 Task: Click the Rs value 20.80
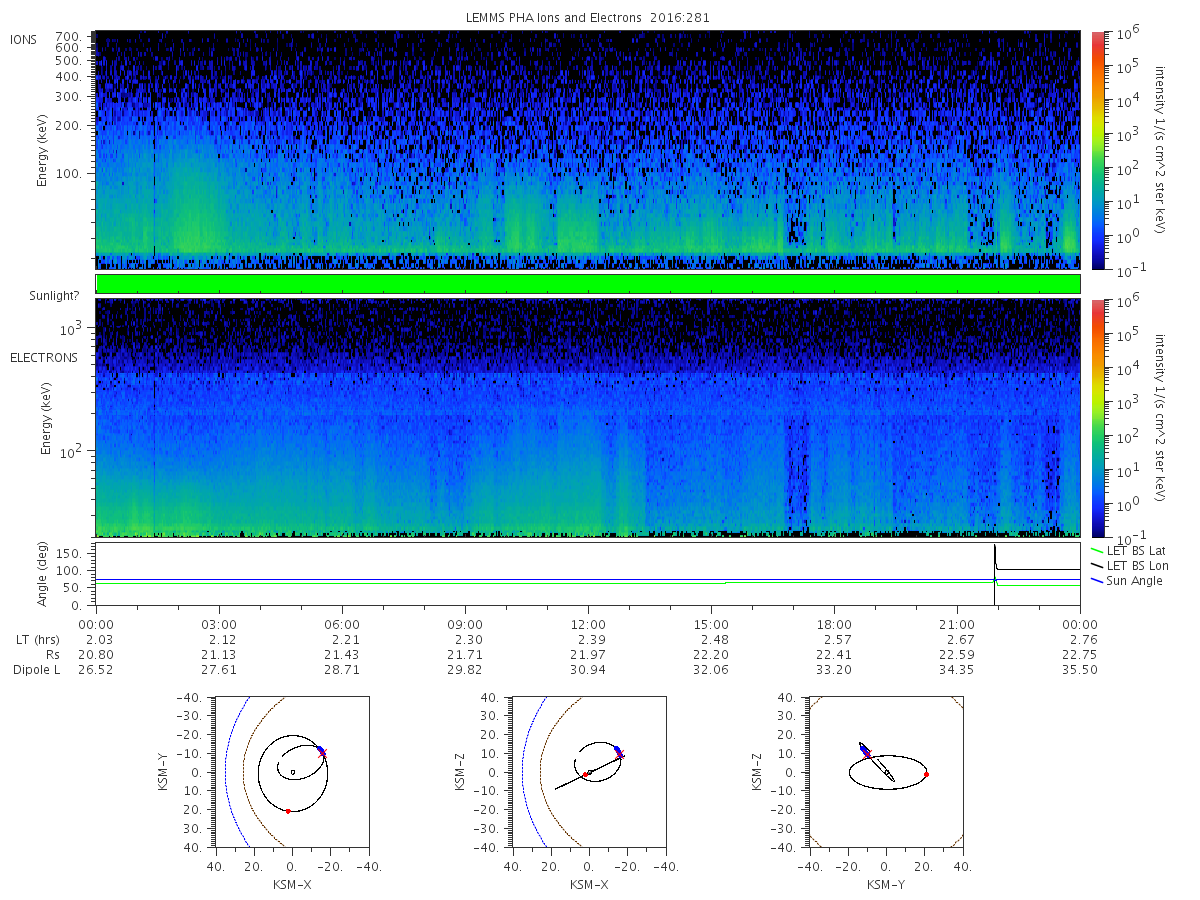coord(96,654)
